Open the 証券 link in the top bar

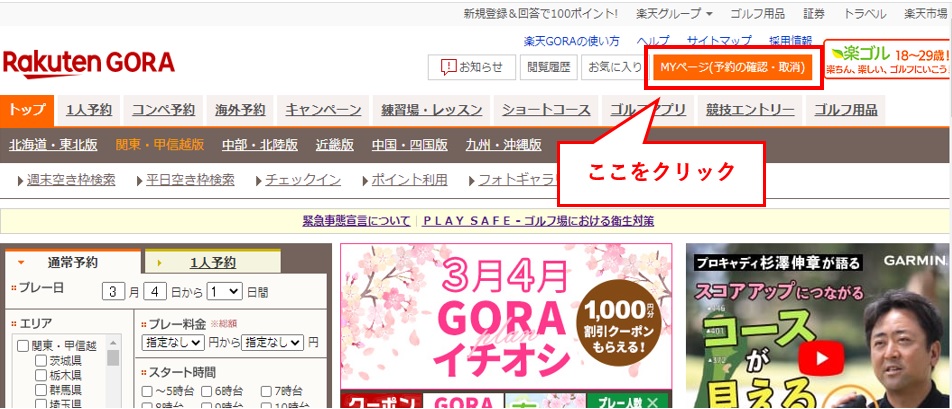tap(814, 13)
